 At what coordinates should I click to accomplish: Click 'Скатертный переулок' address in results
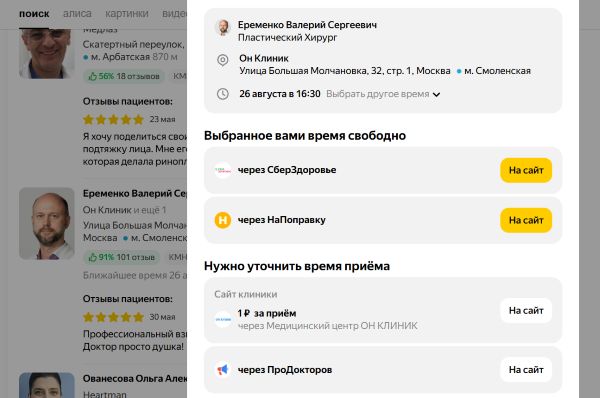134,44
